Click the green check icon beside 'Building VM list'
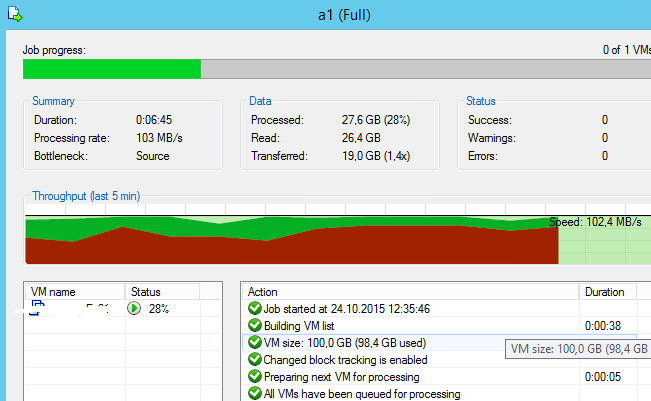 254,326
